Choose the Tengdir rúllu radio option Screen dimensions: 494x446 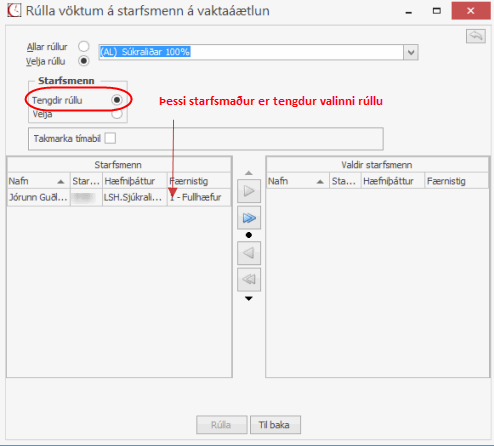117,100
